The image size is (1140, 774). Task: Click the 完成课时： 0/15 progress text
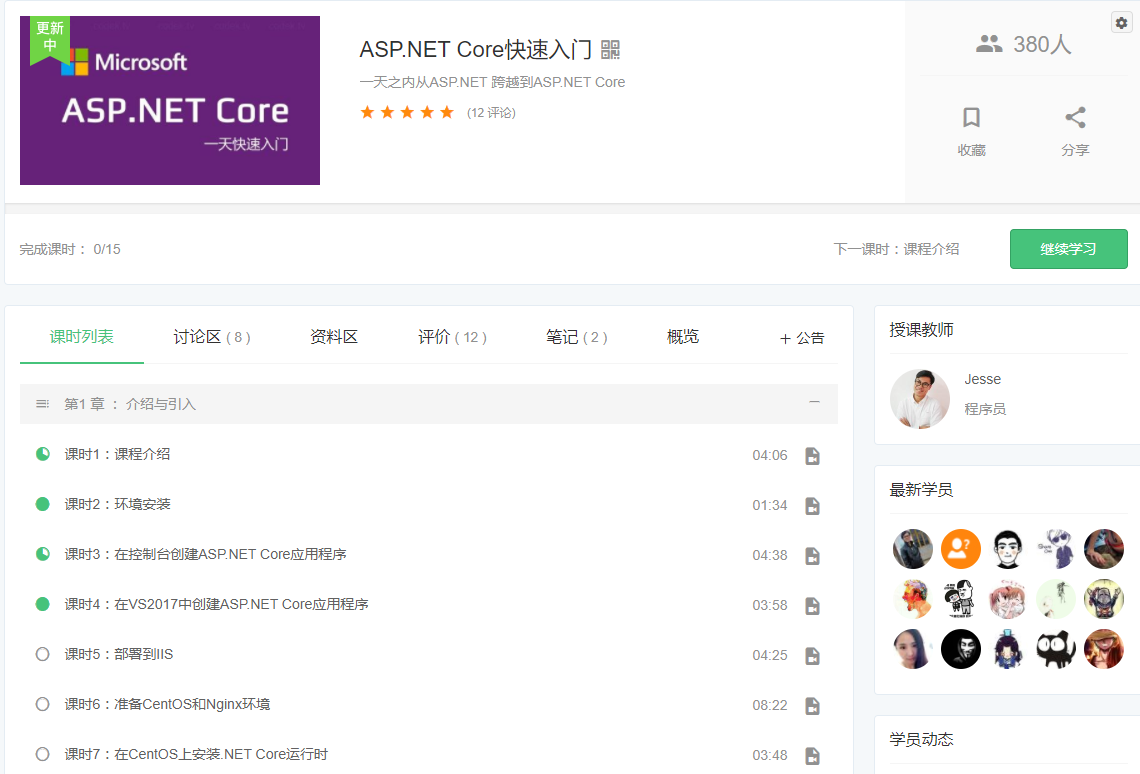point(70,249)
